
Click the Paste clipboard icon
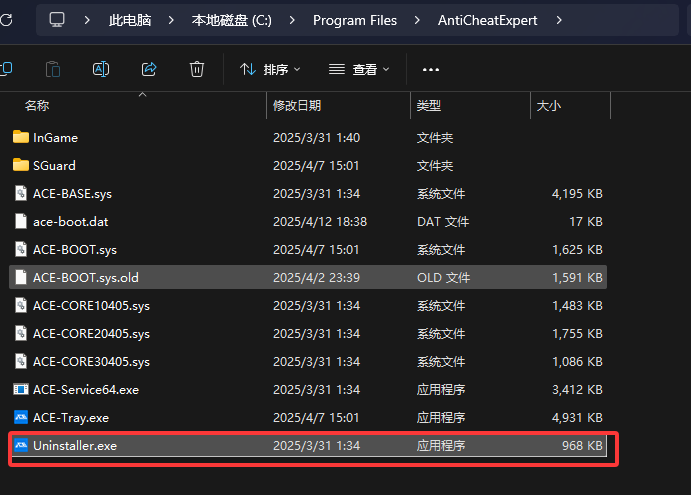point(53,69)
